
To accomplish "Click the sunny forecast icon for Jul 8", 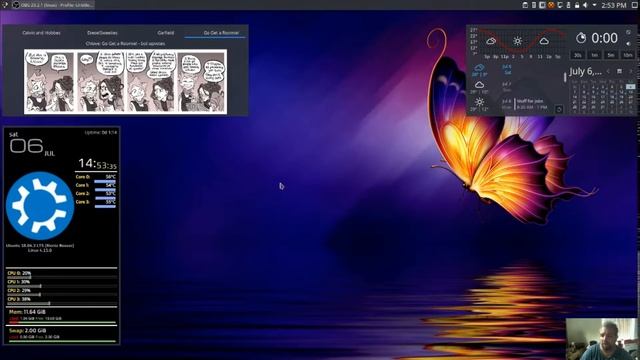I will point(479,102).
